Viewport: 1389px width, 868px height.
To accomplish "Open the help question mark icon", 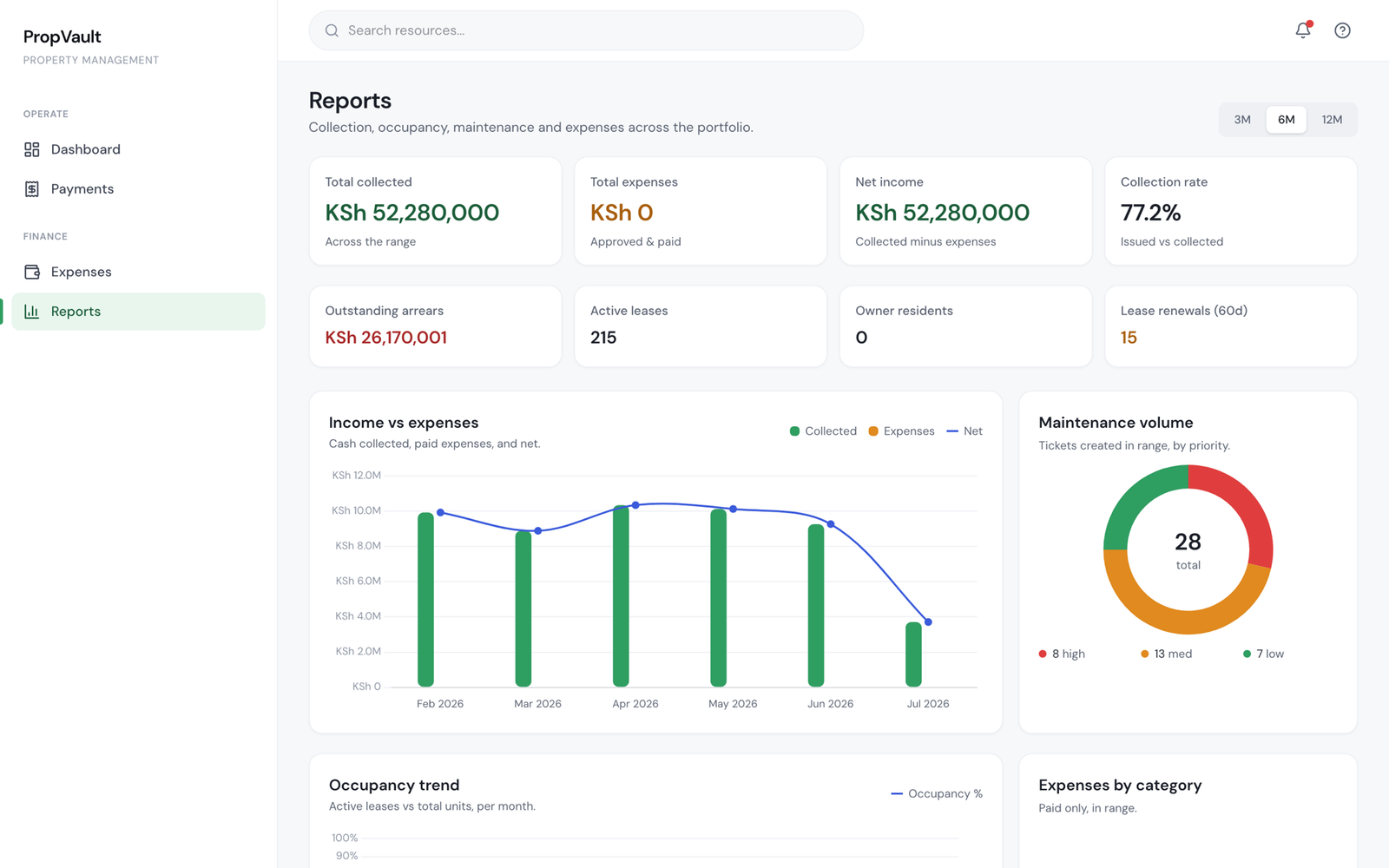I will [1342, 30].
